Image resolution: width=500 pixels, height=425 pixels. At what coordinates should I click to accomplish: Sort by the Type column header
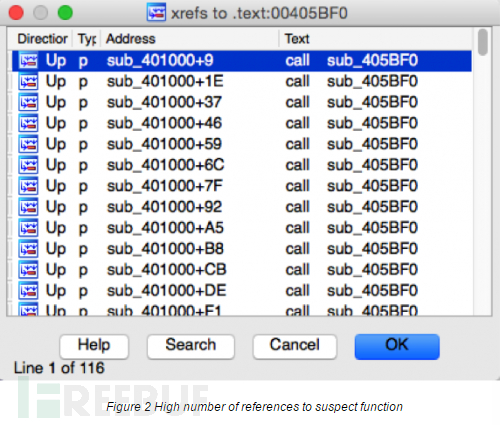(x=87, y=39)
